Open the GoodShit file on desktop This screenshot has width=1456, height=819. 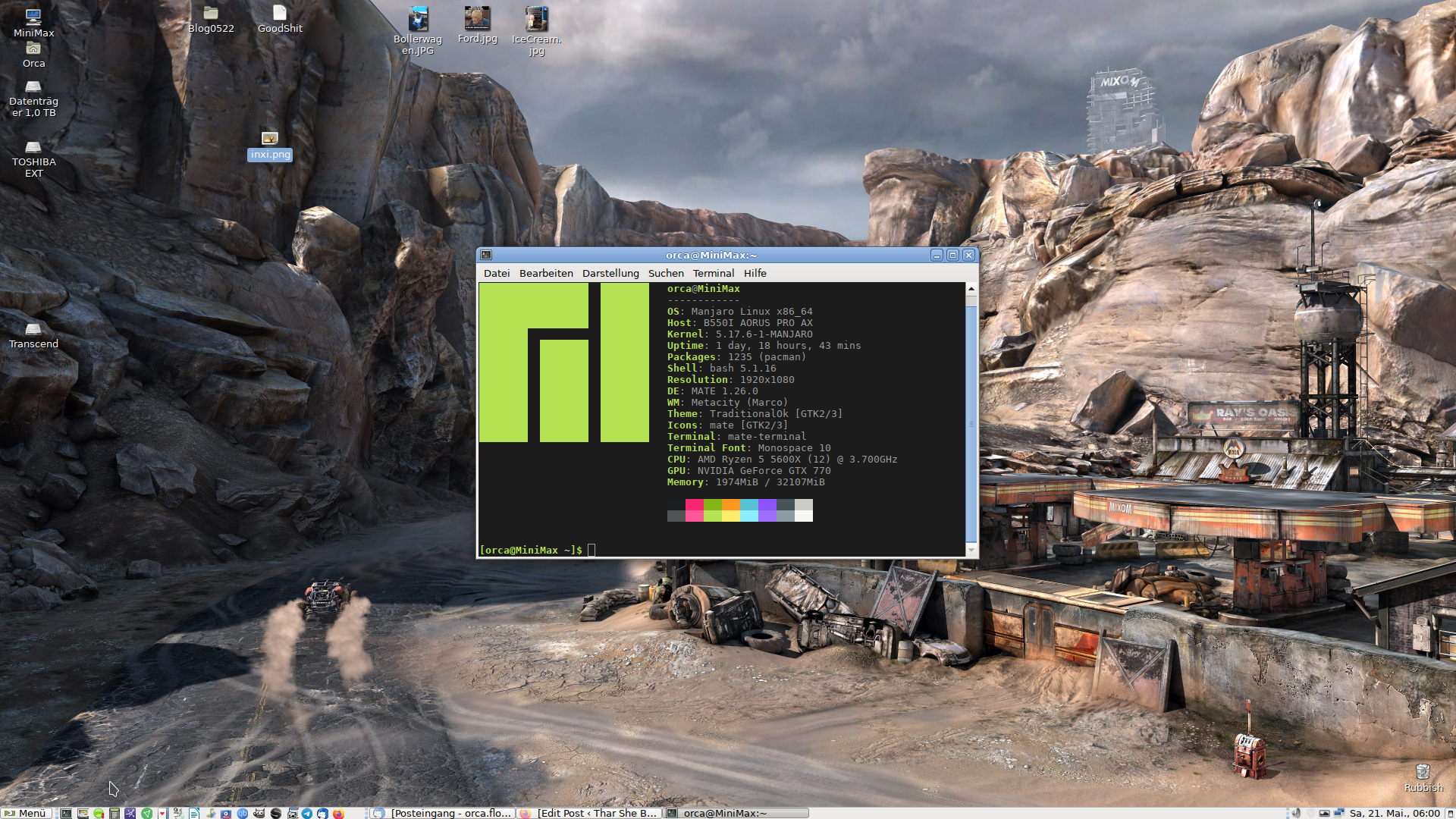[280, 20]
